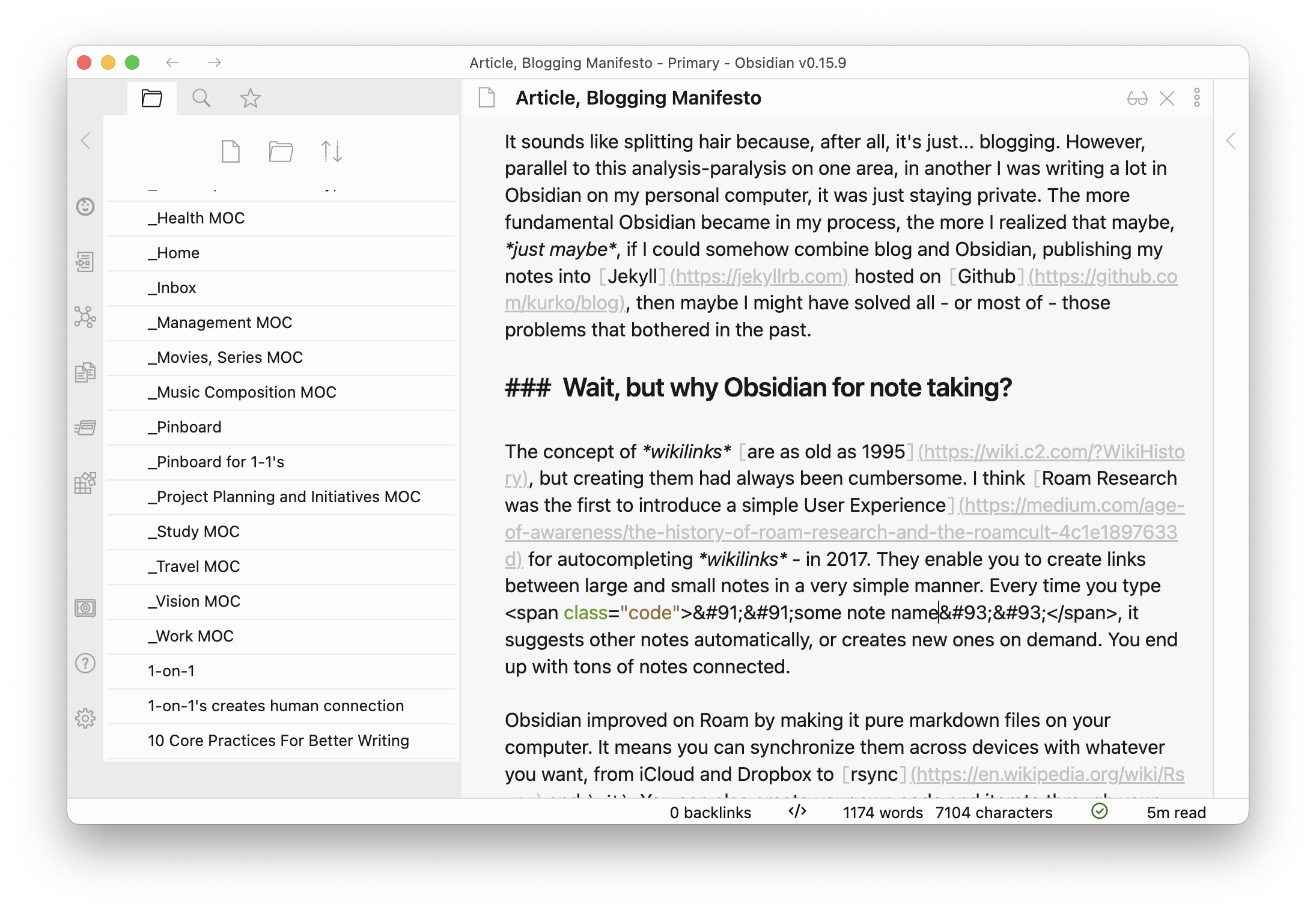The image size is (1316, 913).
Task: Open the _Health MOC note
Action: 281,218
